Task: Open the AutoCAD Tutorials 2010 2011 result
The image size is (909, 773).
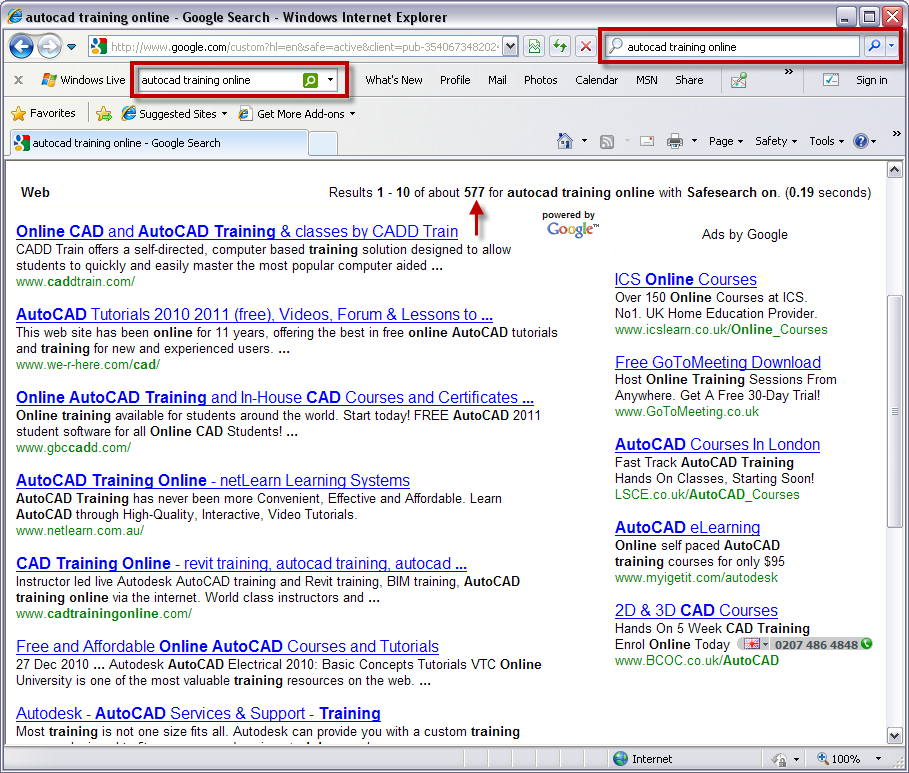Action: (x=254, y=314)
